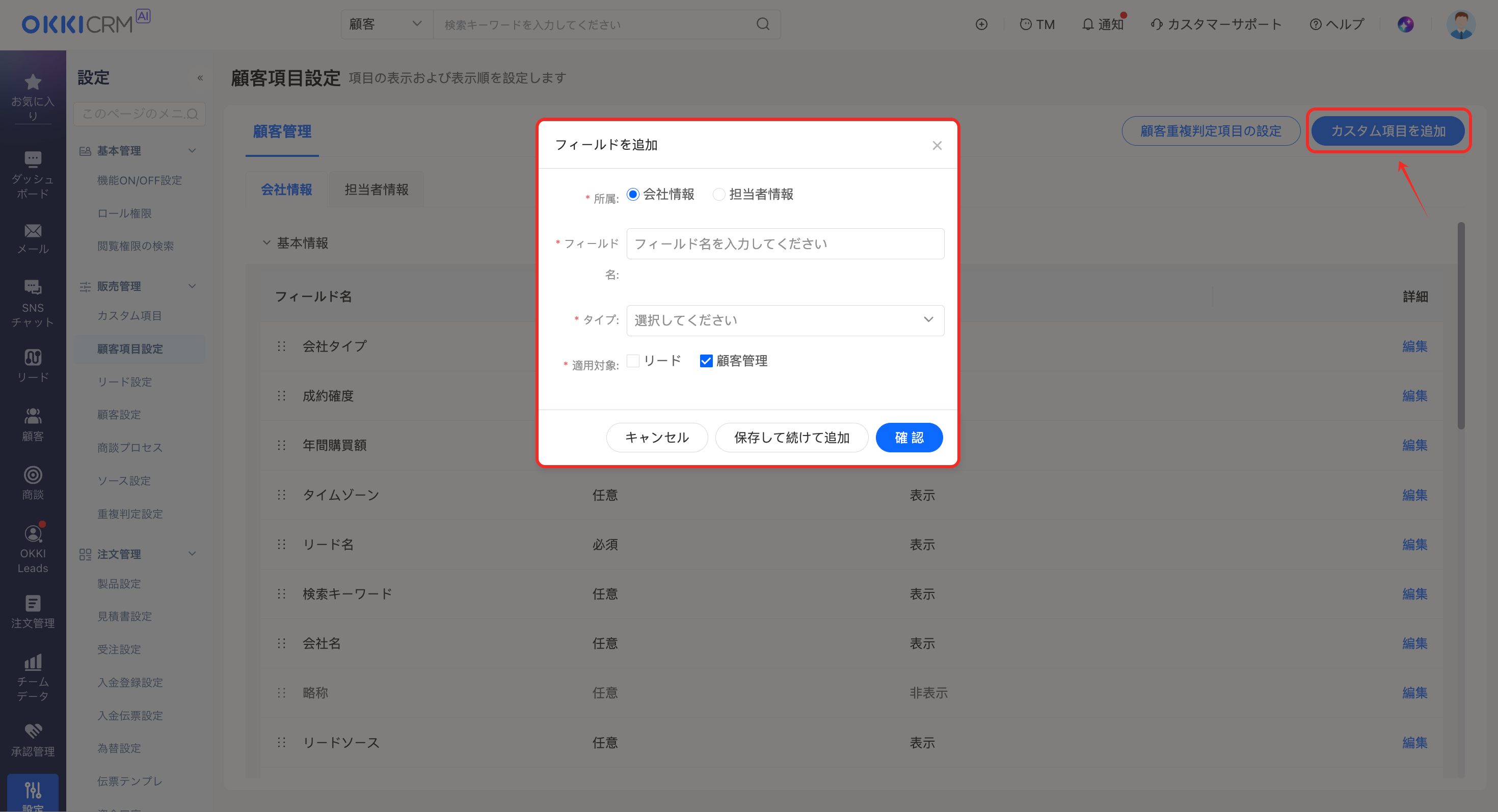Open the 承認管理 handshake icon
This screenshot has height=812, width=1498.
click(x=33, y=731)
